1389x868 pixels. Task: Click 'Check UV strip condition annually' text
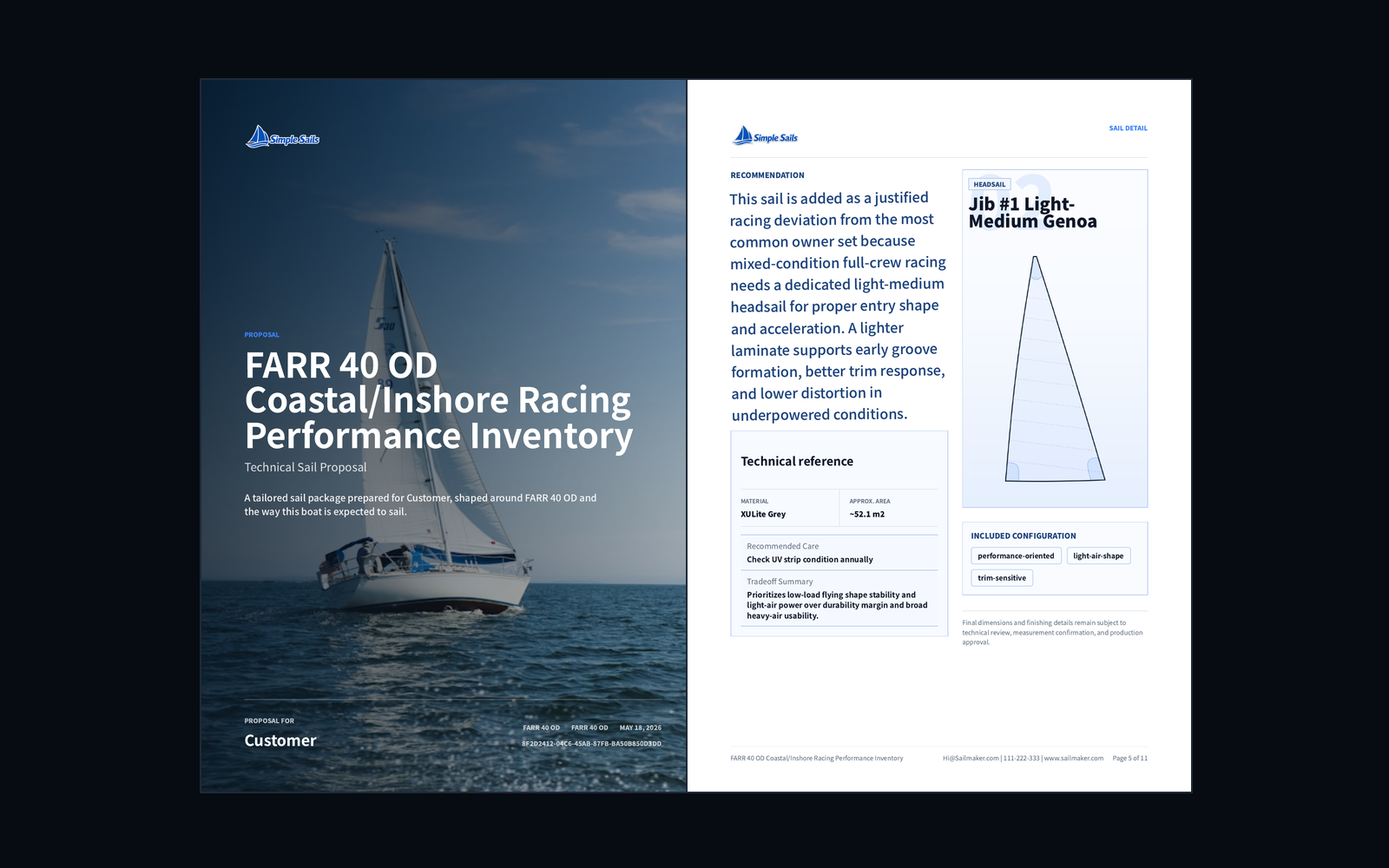[810, 560]
